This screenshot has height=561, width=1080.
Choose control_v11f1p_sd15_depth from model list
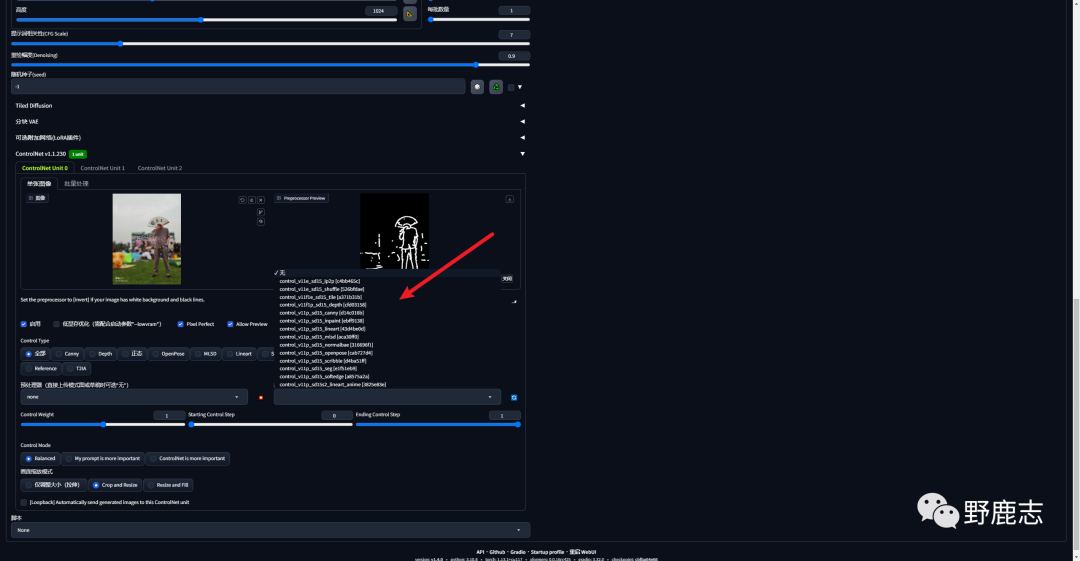[323, 305]
